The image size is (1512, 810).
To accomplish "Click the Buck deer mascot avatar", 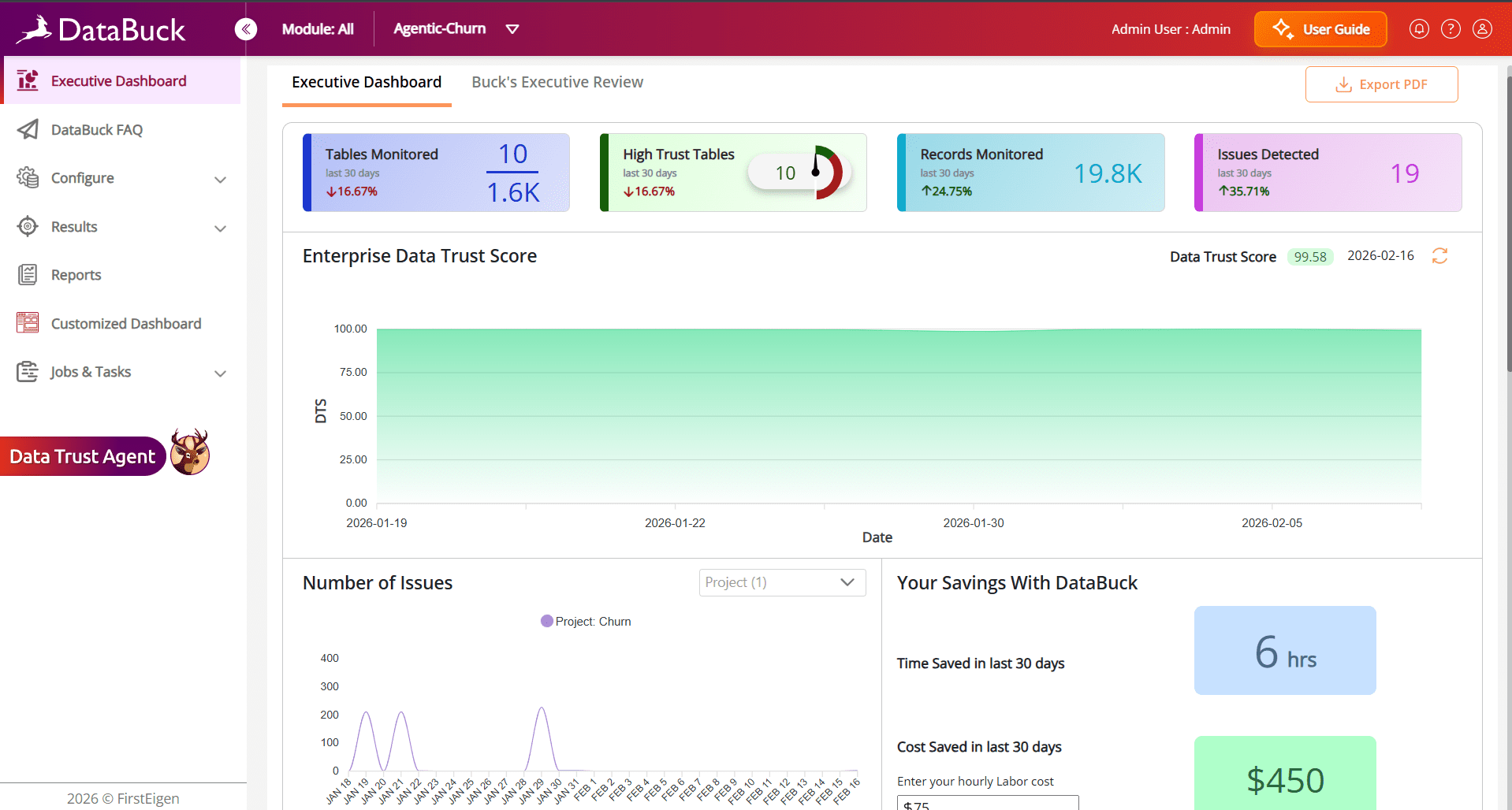I will (x=190, y=452).
